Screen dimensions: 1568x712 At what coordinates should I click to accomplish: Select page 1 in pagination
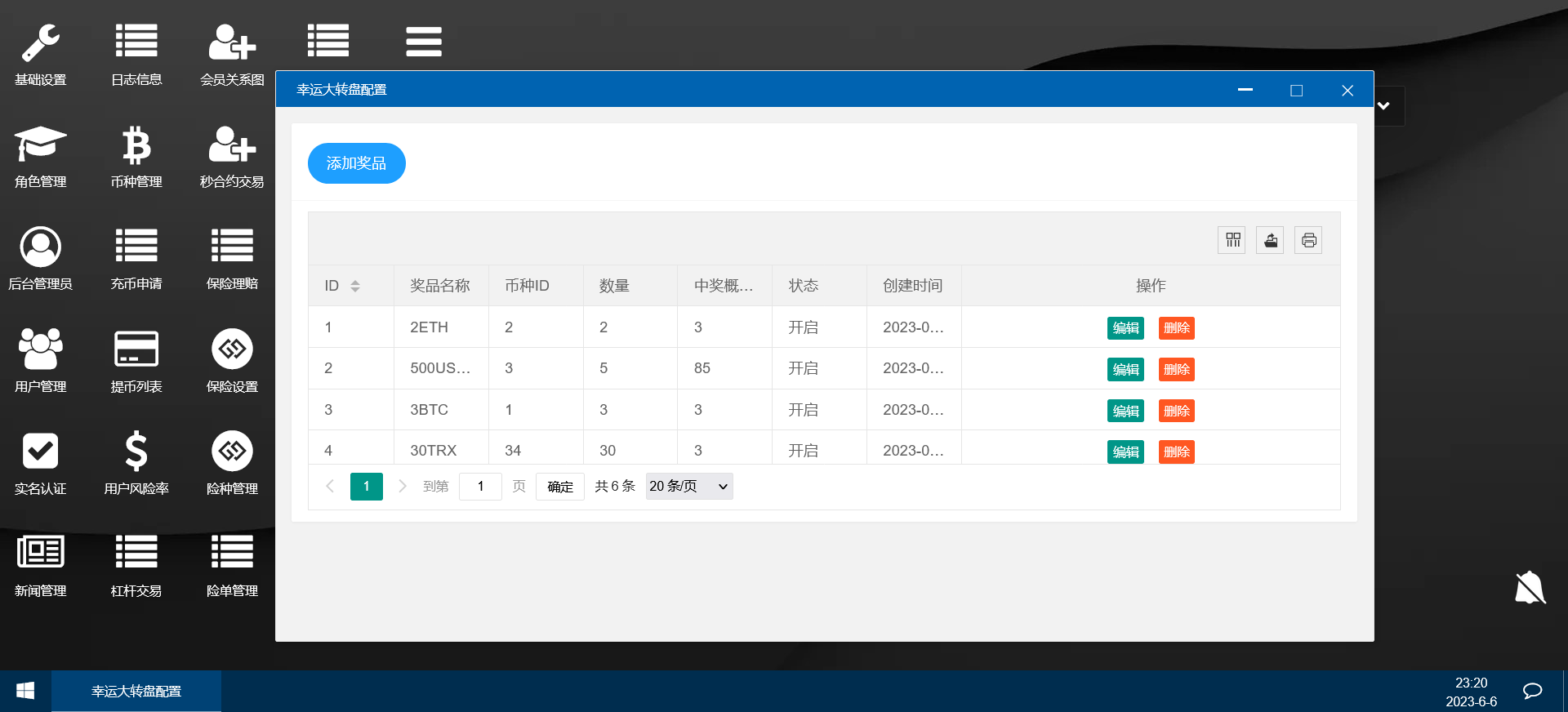tap(367, 486)
